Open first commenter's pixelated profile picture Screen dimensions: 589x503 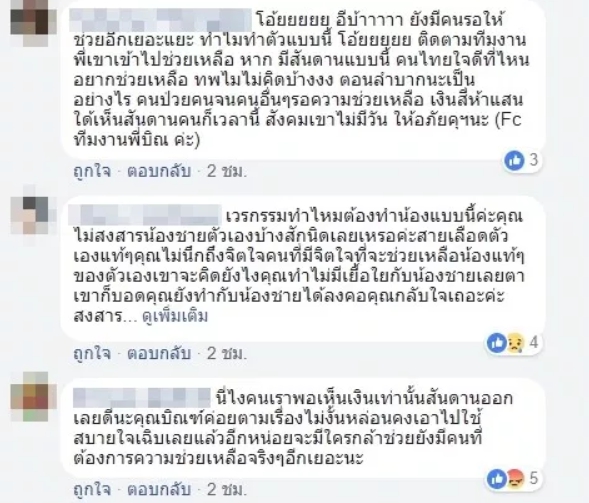tap(33, 23)
